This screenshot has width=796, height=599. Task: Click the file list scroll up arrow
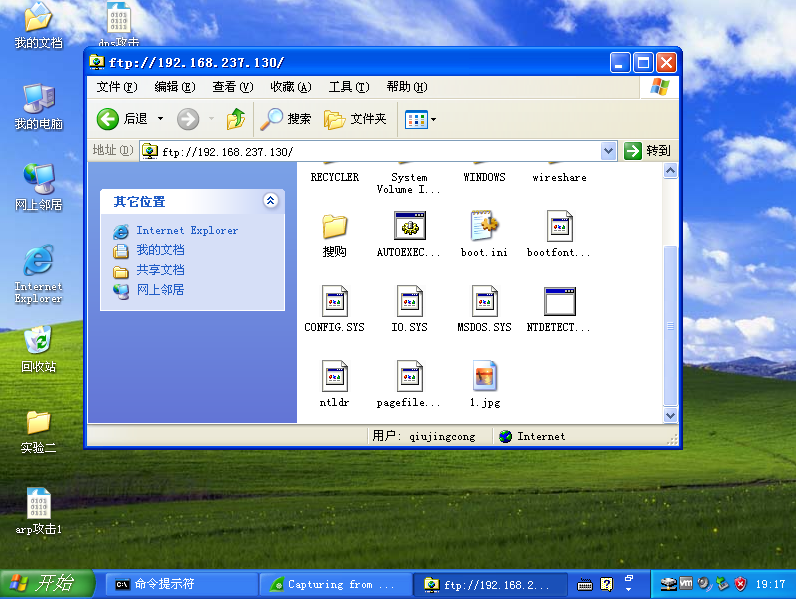coord(670,171)
